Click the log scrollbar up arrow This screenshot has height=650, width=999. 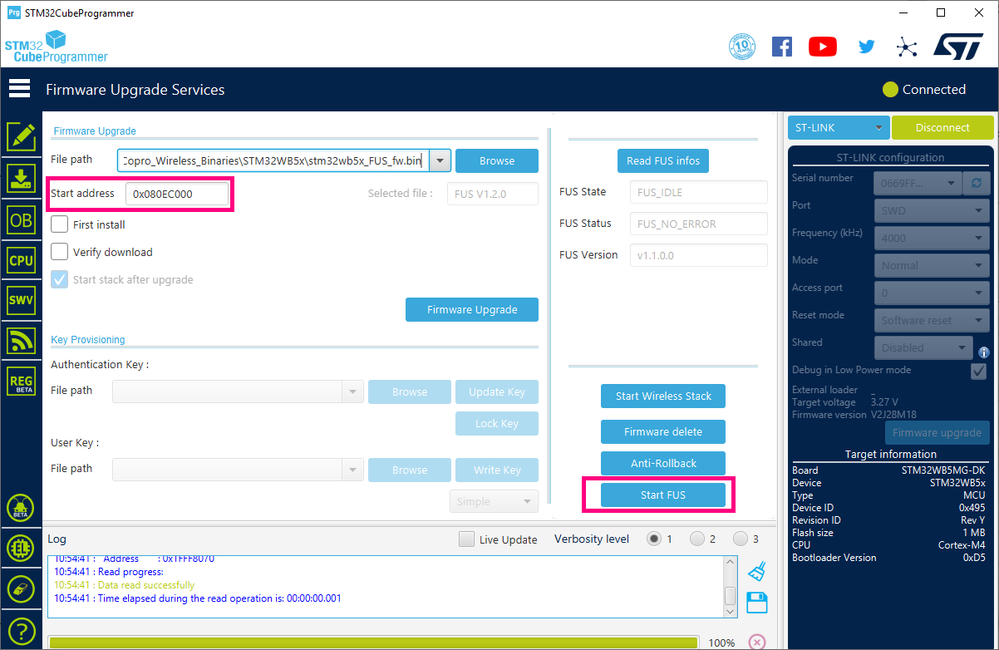click(730, 561)
